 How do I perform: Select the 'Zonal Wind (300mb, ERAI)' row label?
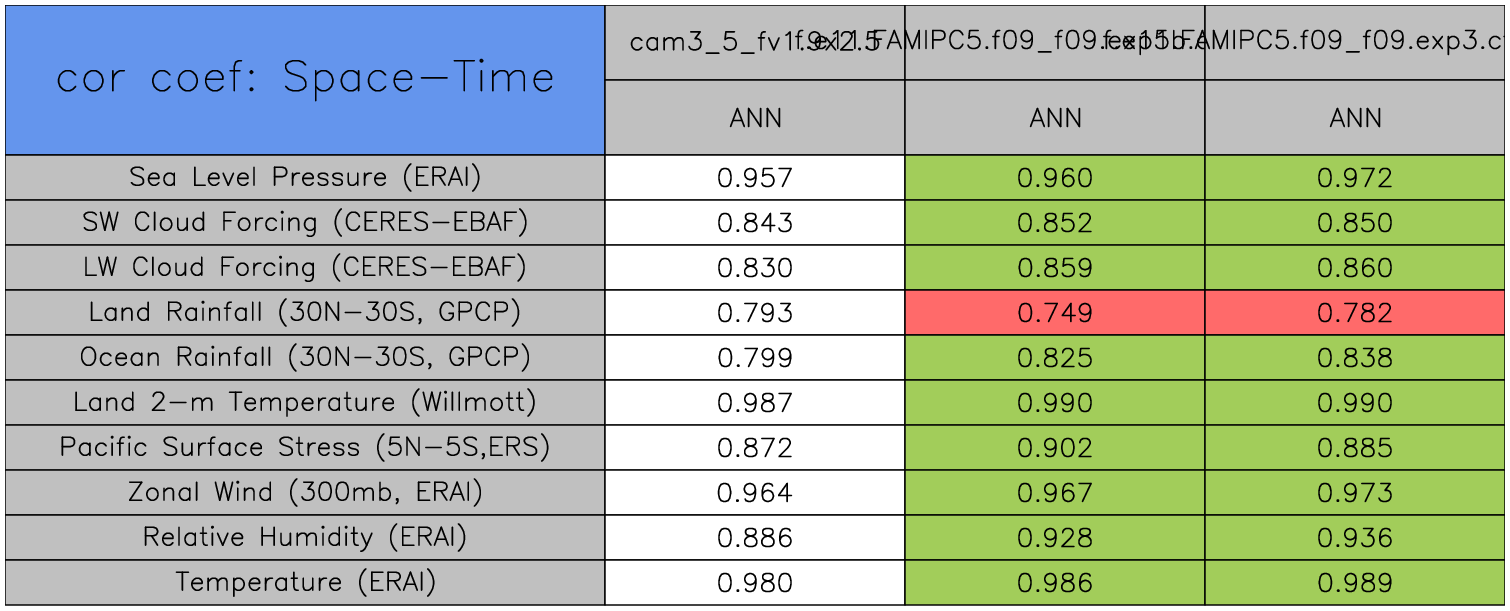305,493
